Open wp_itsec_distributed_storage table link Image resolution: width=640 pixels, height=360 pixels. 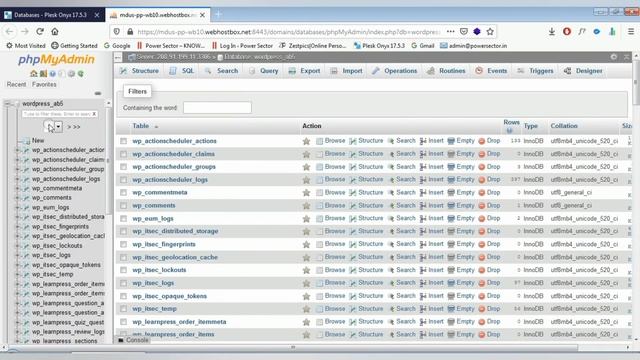pyautogui.click(x=175, y=231)
